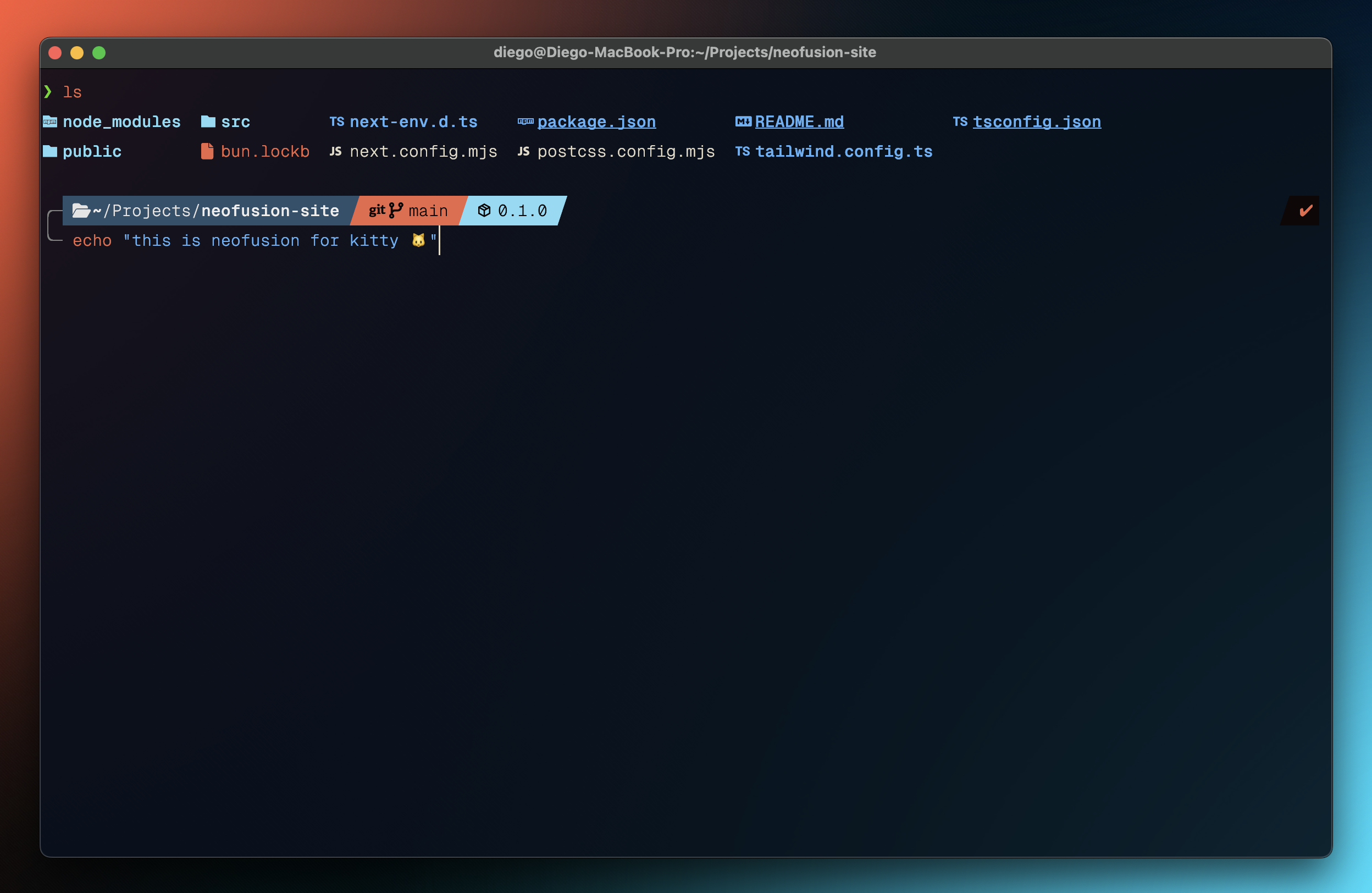Click the JS icon beside postcss.config.mjs

click(x=523, y=151)
